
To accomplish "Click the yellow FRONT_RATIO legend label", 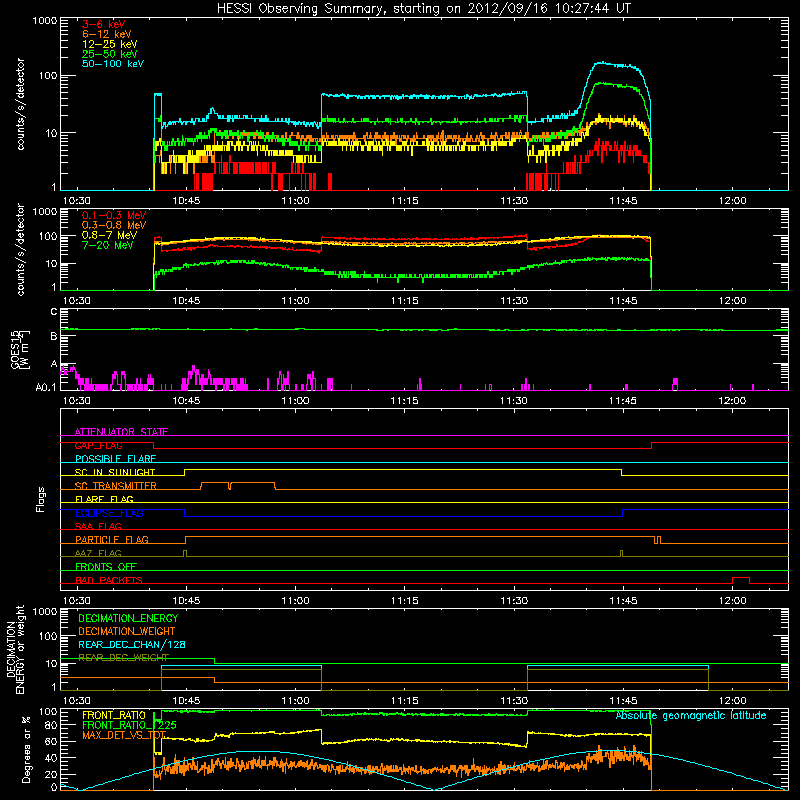I will (114, 715).
